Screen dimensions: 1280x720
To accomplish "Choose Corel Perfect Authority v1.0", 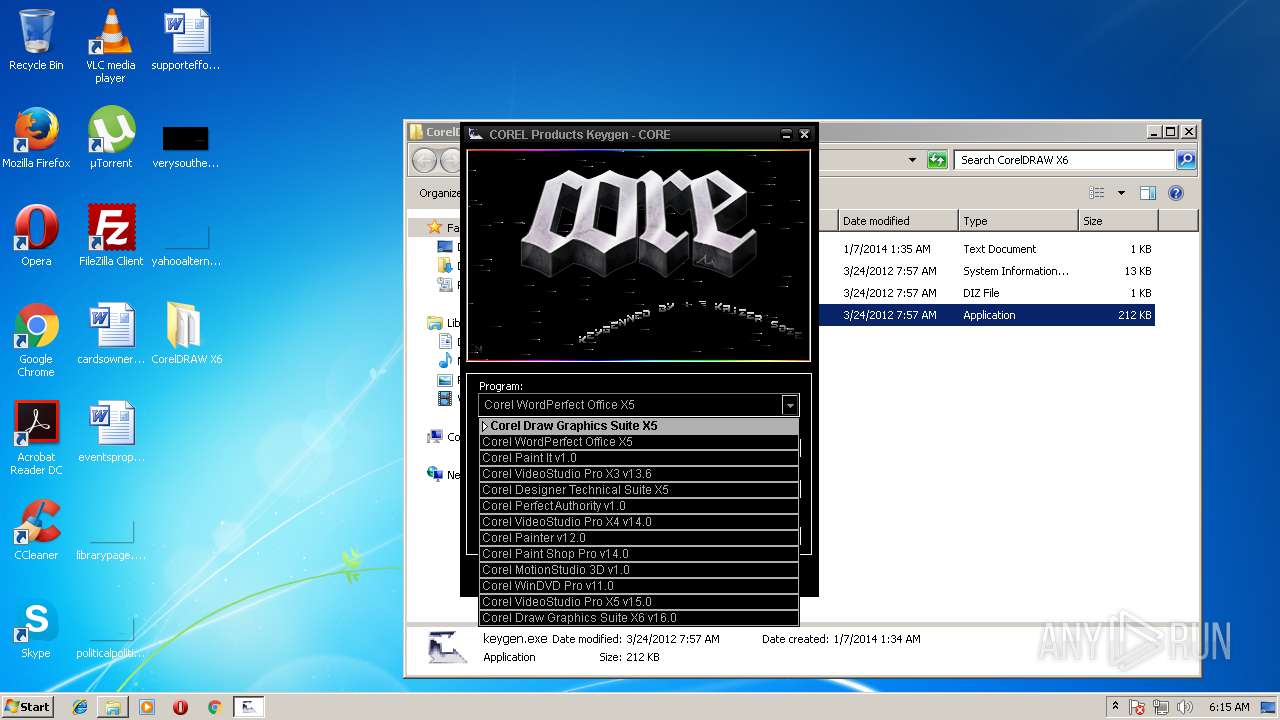I will [639, 506].
